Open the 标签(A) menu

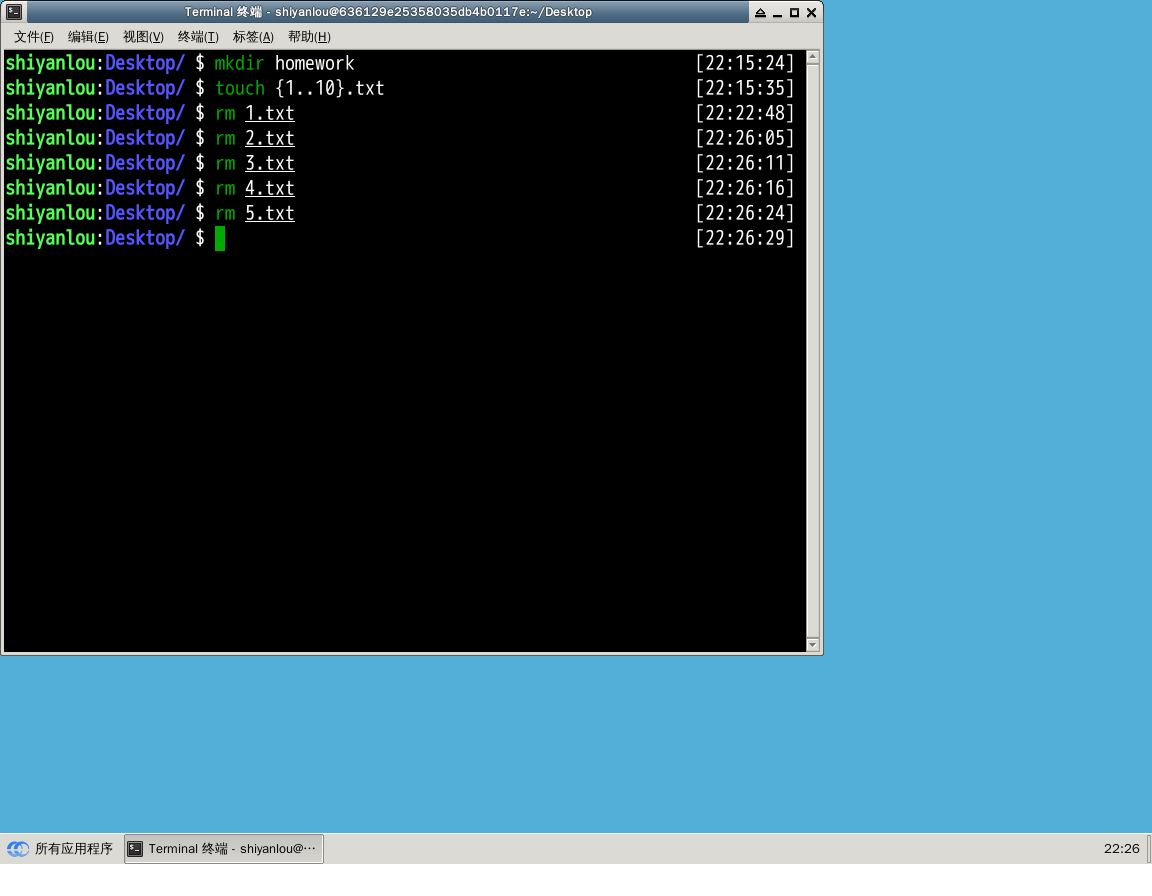(x=253, y=37)
